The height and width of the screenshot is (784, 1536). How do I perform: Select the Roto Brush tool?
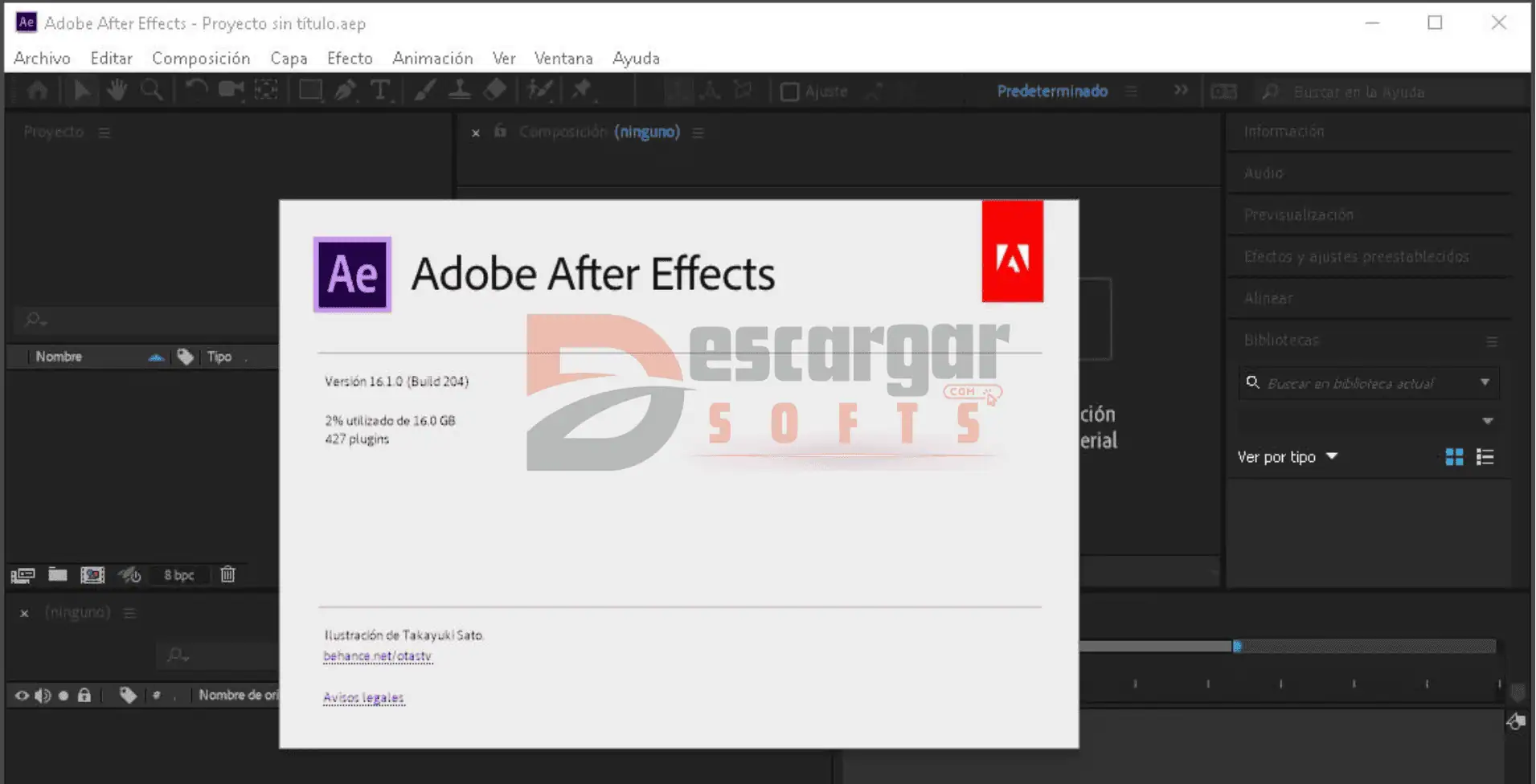click(540, 90)
